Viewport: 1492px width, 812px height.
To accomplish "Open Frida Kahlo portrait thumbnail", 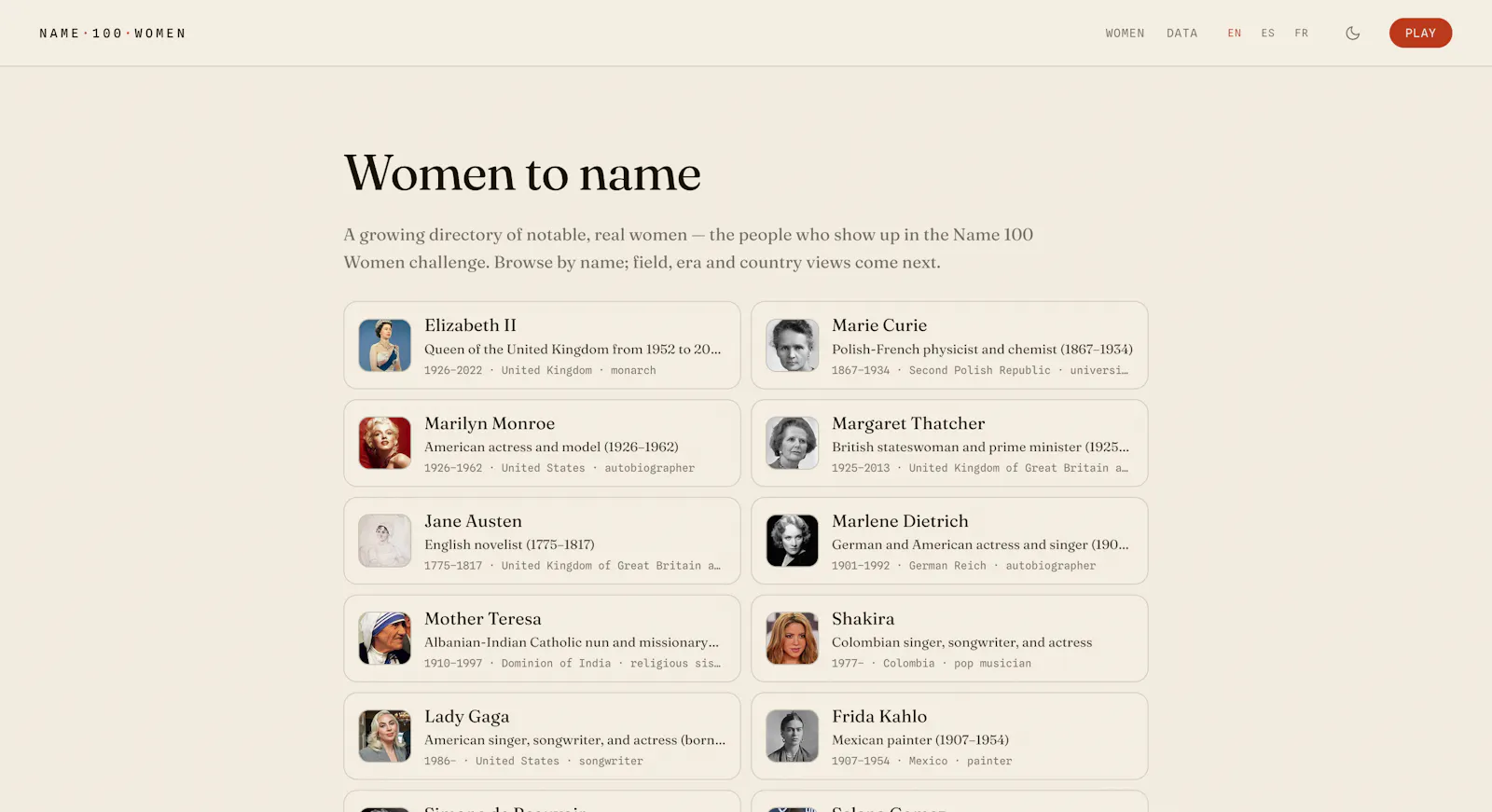I will click(792, 736).
